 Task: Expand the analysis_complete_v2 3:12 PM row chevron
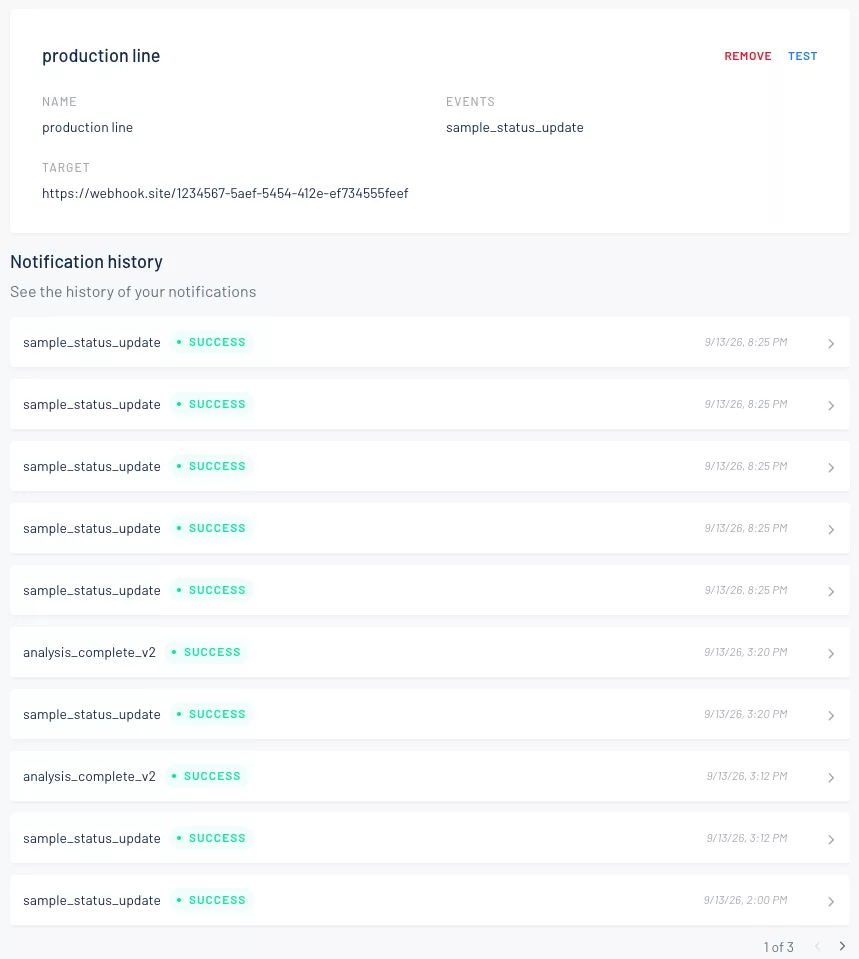tap(831, 777)
